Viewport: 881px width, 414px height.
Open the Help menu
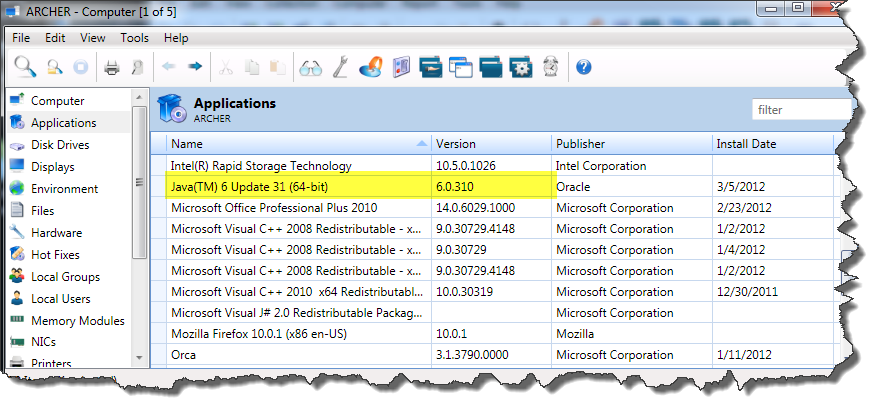(x=176, y=38)
